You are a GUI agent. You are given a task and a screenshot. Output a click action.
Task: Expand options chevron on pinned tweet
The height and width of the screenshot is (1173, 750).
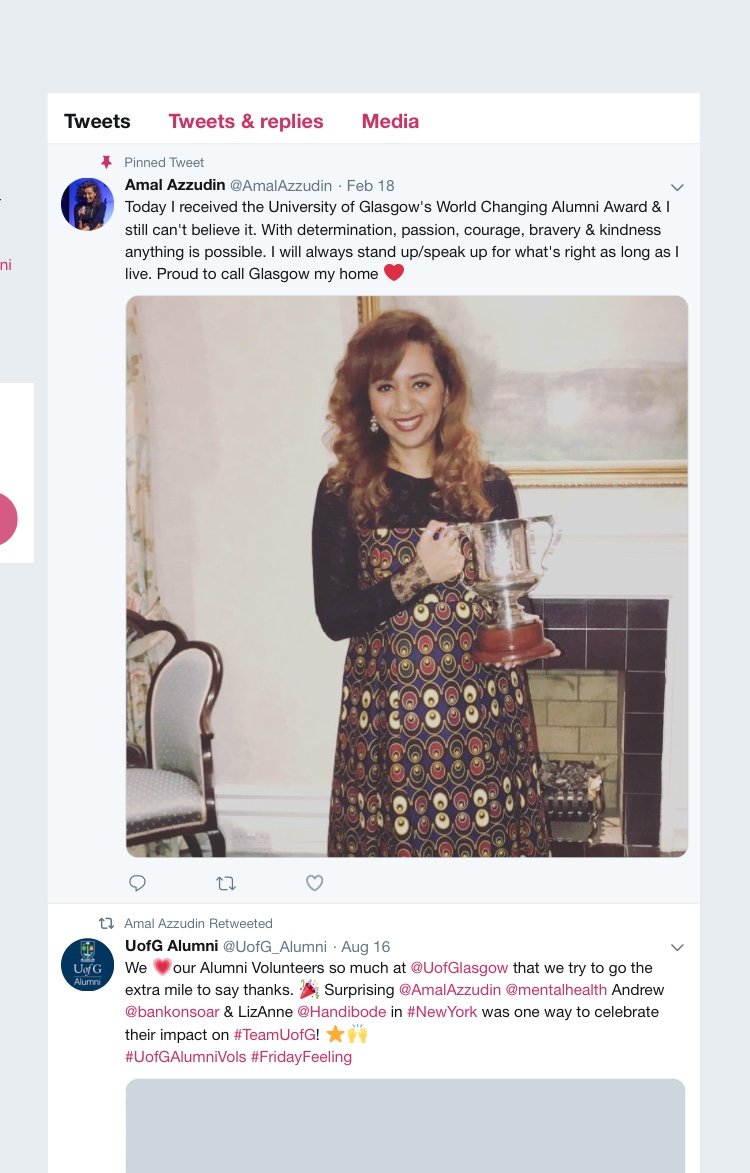(x=677, y=187)
